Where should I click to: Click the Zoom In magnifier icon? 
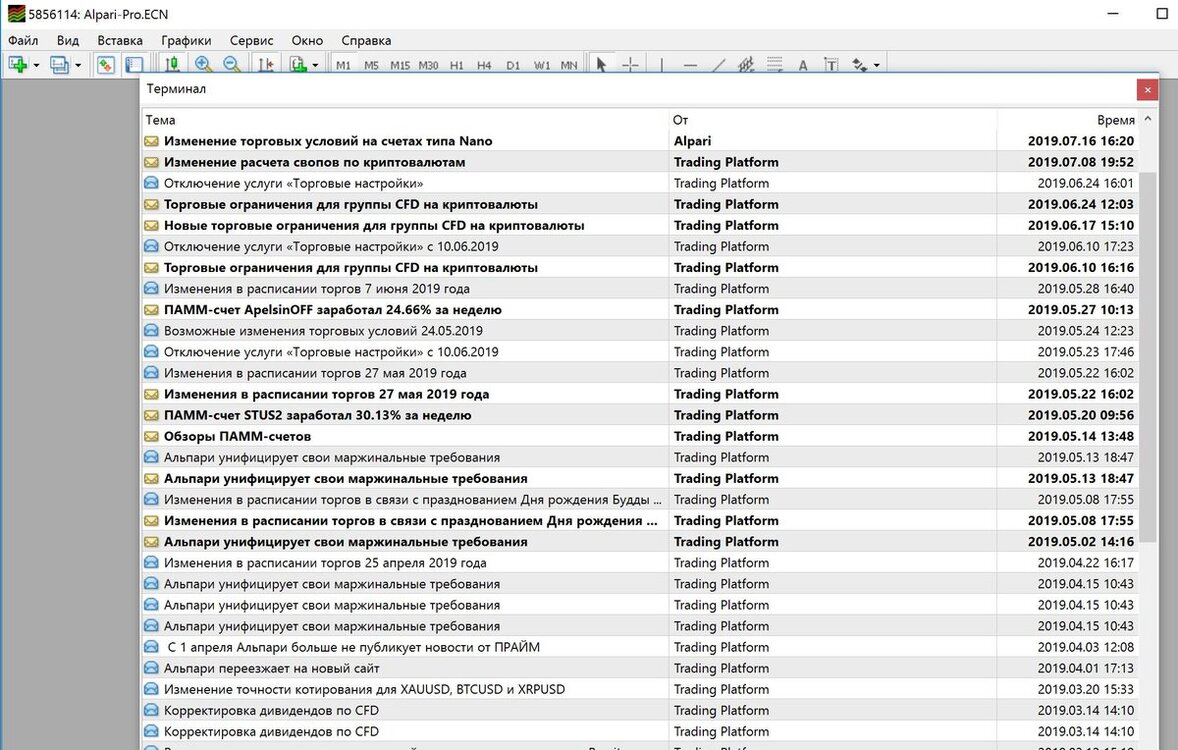tap(203, 65)
